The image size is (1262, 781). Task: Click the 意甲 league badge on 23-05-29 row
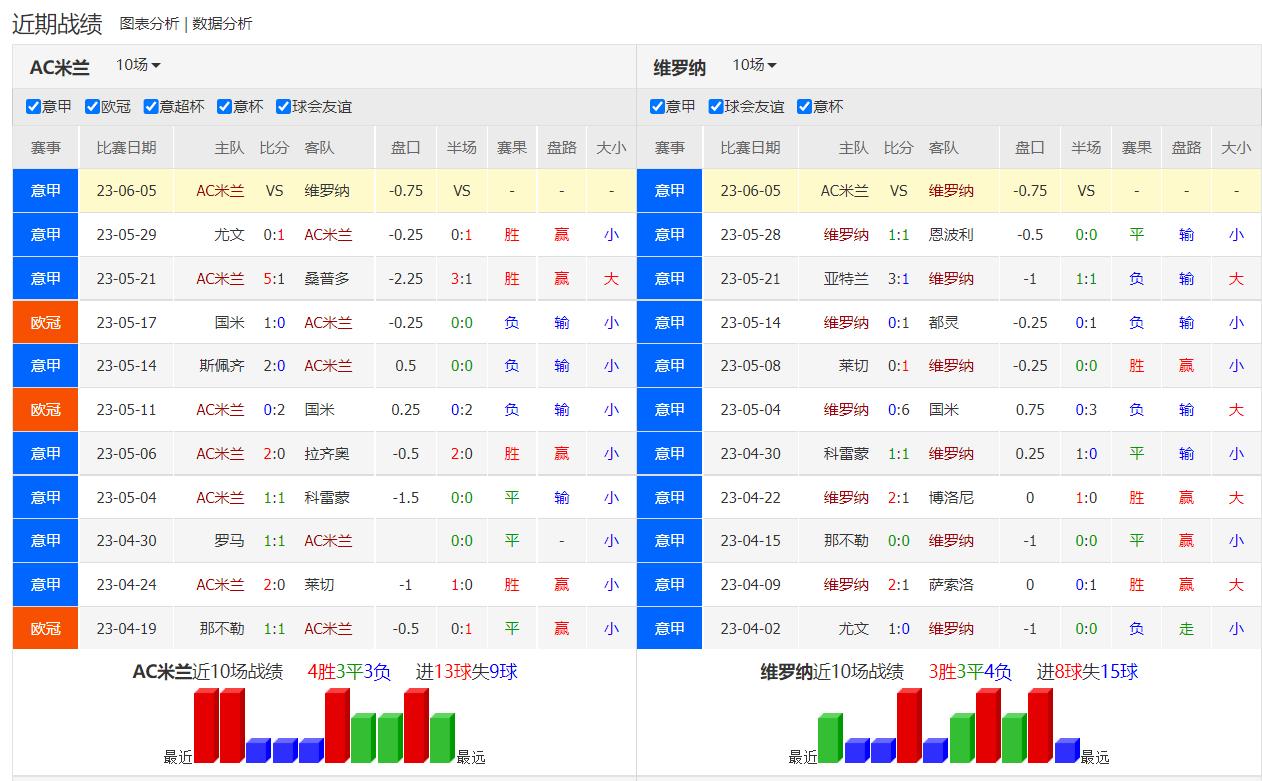(44, 234)
